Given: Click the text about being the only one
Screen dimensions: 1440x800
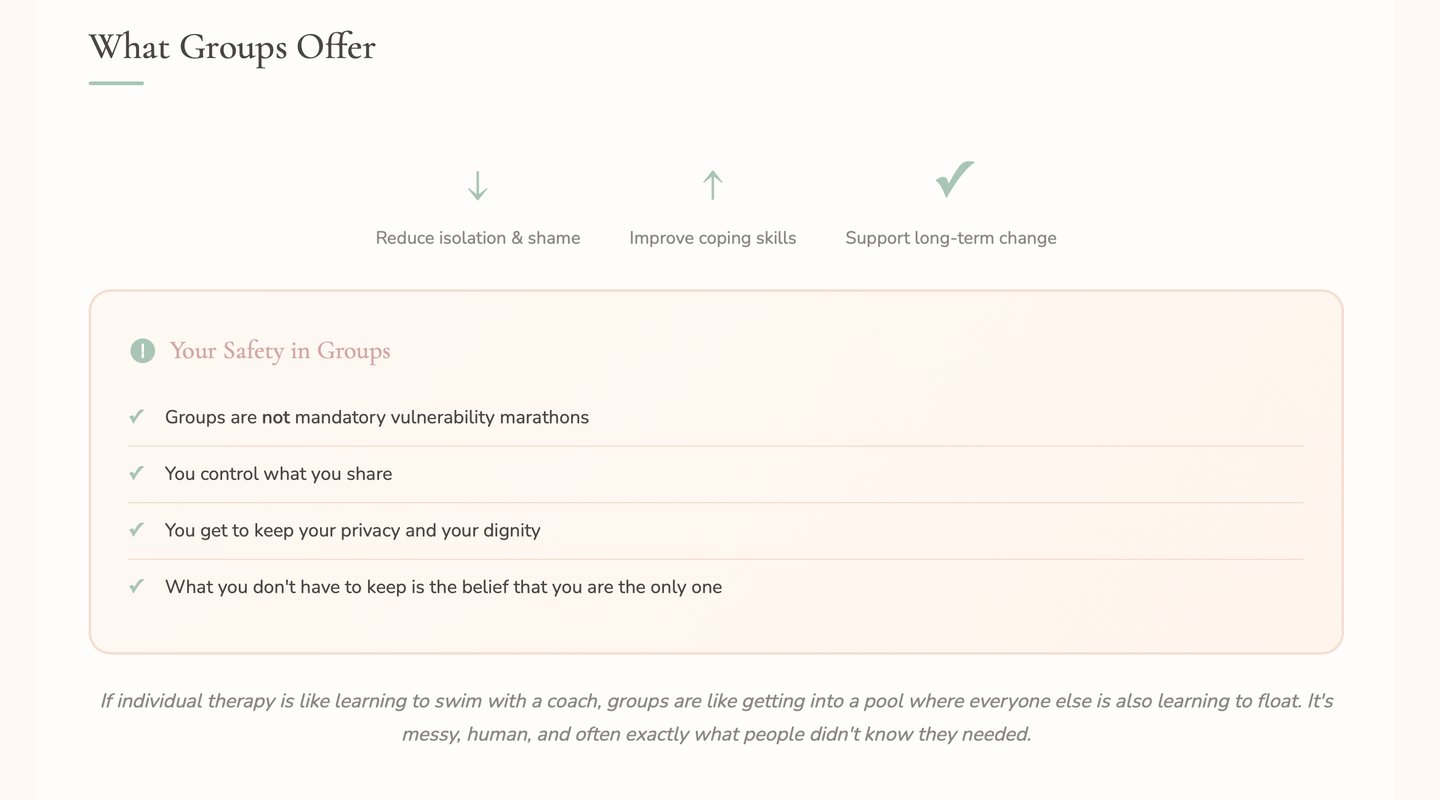Looking at the screenshot, I should tap(443, 587).
